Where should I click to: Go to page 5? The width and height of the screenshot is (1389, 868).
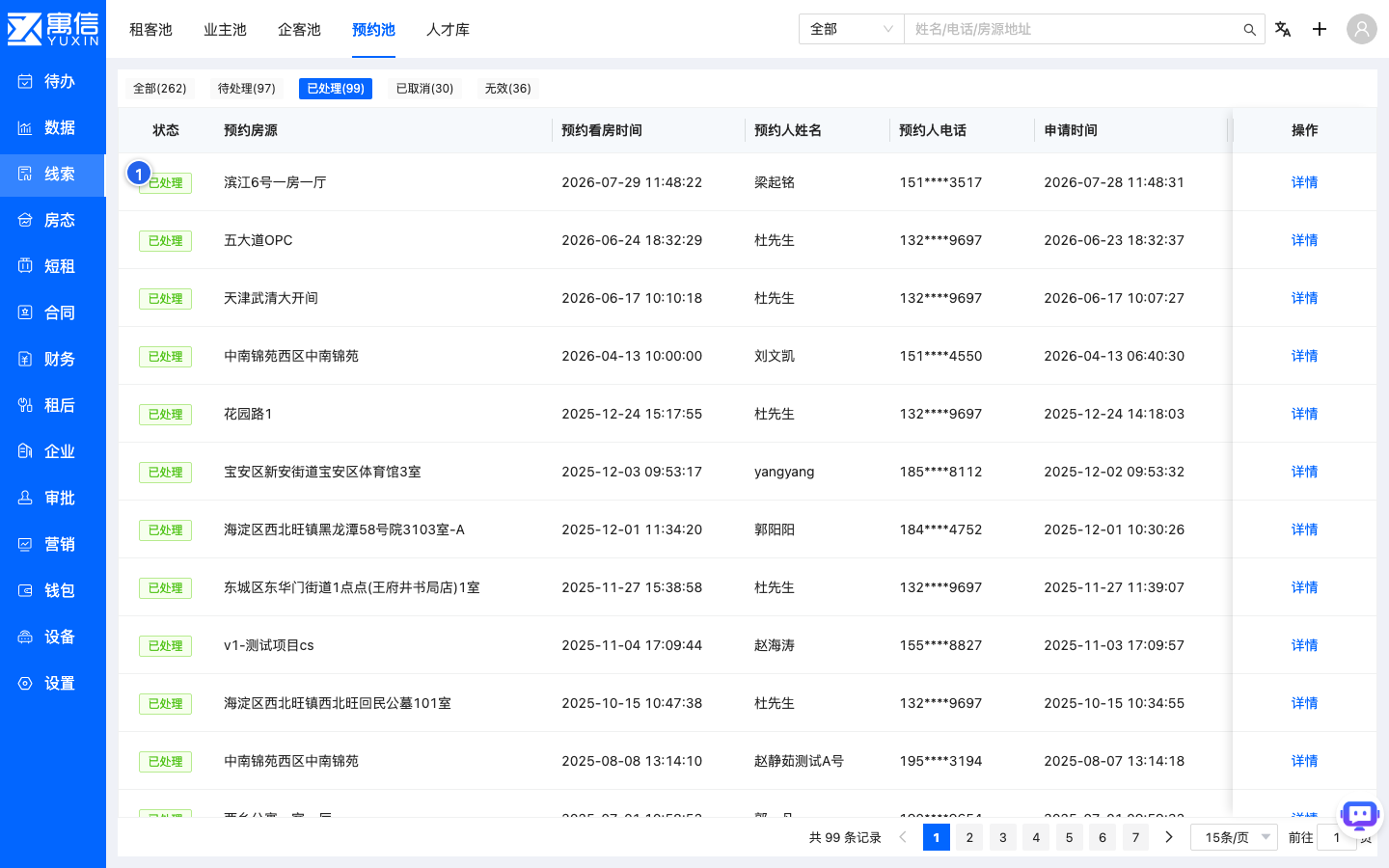(1069, 837)
